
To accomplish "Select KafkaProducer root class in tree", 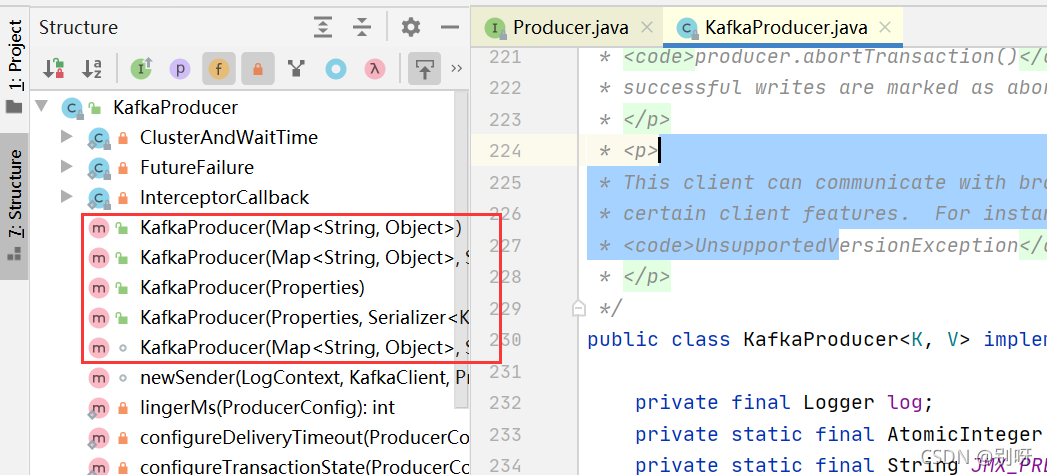I will (x=176, y=107).
